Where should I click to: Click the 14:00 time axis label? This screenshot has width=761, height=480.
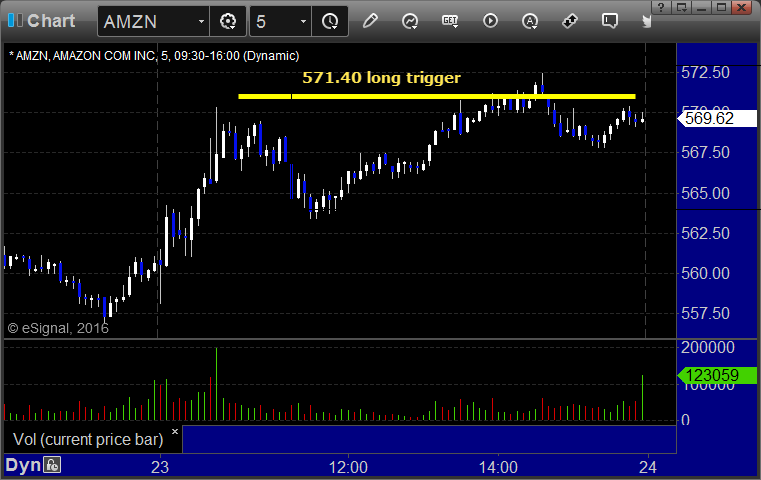[x=498, y=467]
